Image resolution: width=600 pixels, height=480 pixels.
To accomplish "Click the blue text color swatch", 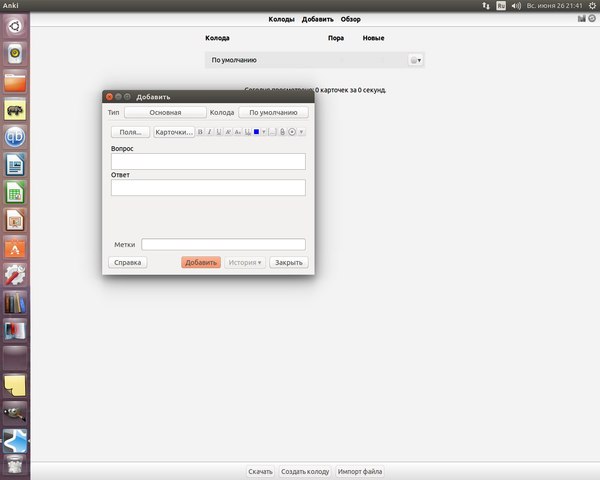I will click(256, 132).
